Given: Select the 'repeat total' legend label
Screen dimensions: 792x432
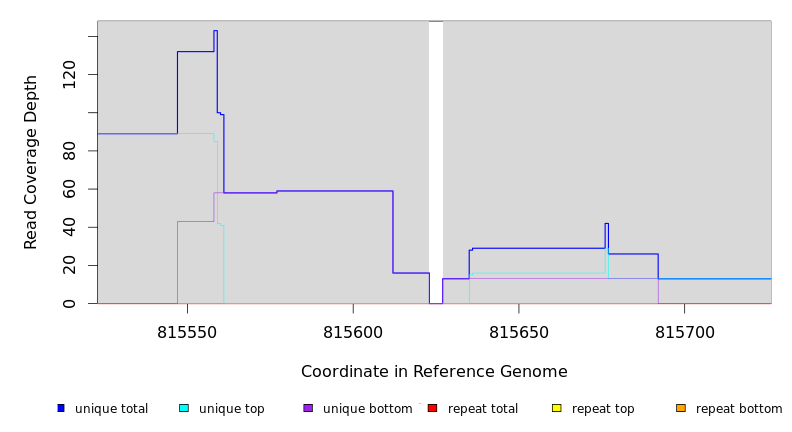Looking at the screenshot, I should pyautogui.click(x=483, y=409).
